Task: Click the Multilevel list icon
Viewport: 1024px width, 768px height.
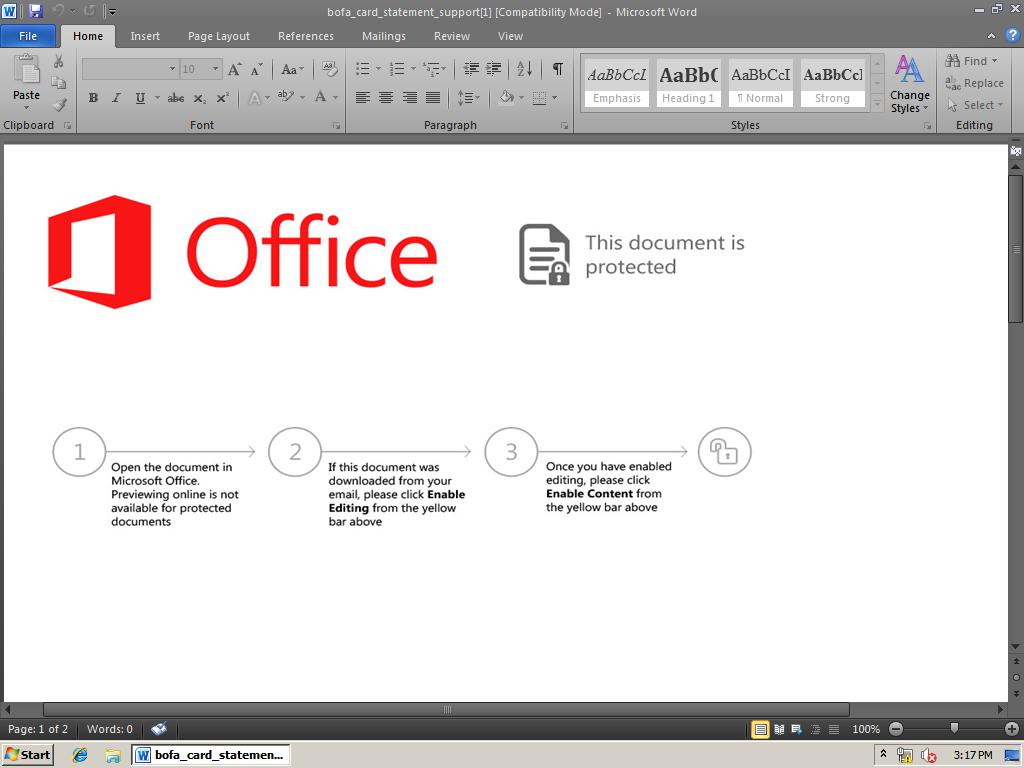Action: [x=431, y=69]
